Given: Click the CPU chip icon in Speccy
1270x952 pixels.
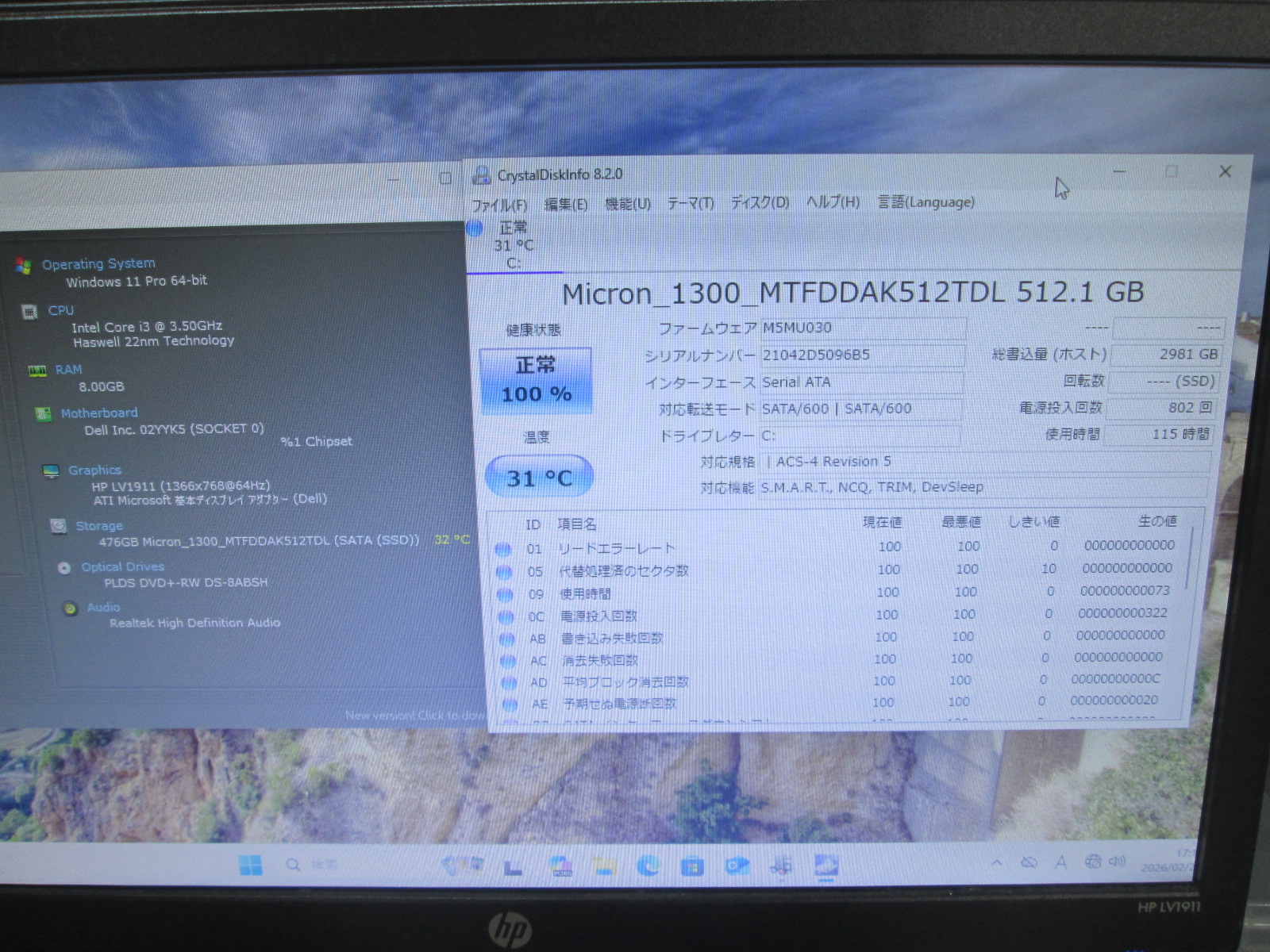Looking at the screenshot, I should pyautogui.click(x=29, y=312).
